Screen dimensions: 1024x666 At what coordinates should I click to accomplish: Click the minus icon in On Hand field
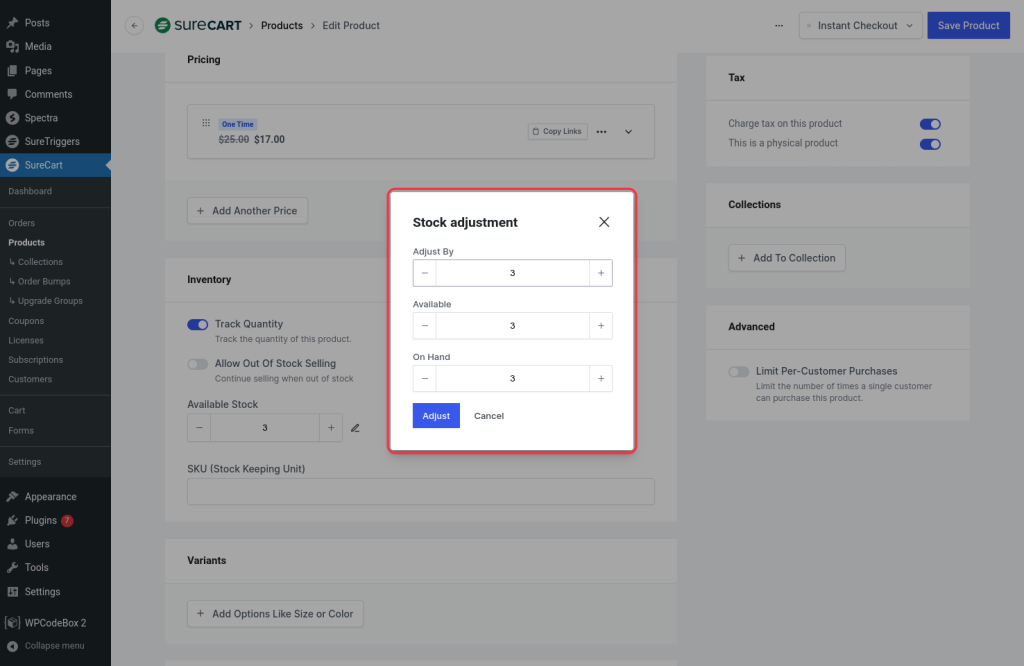(x=425, y=379)
